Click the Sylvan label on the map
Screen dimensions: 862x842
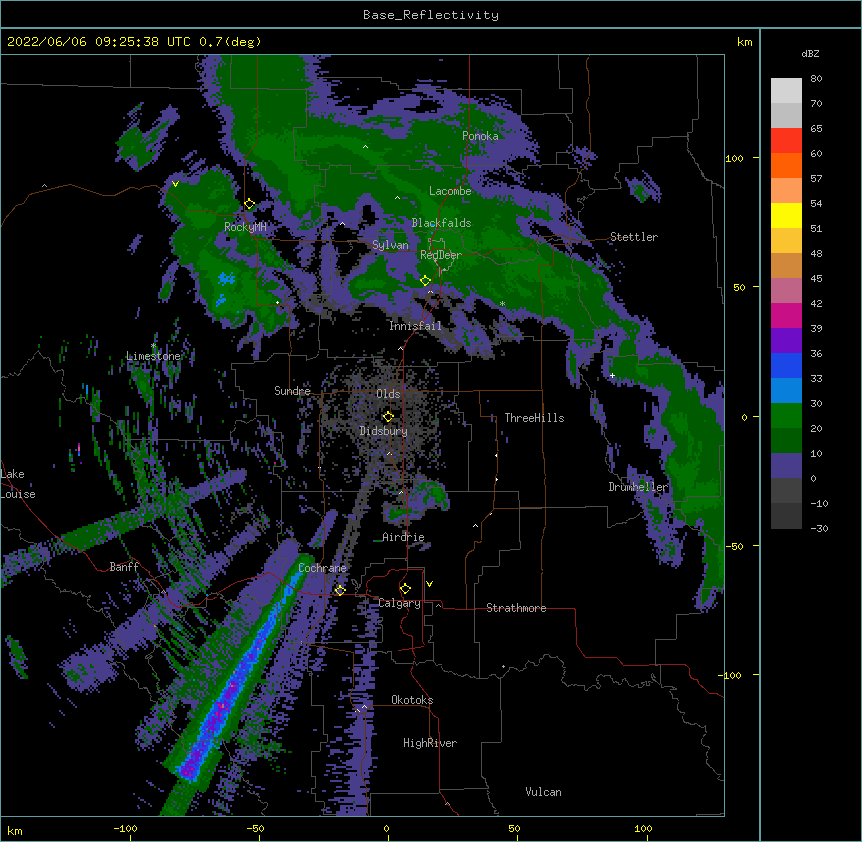[390, 245]
